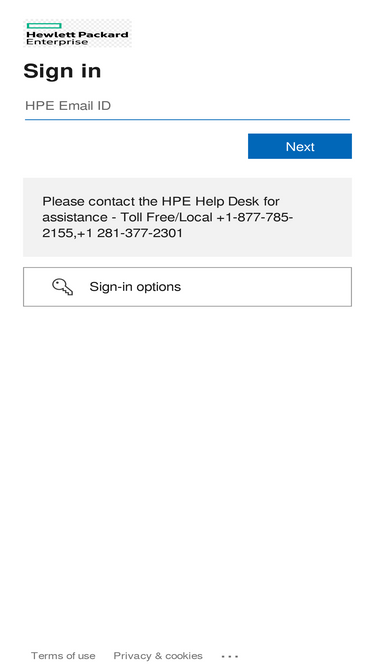
Task: Click the 'Enterprise' word in the logo
Action: tap(57, 42)
